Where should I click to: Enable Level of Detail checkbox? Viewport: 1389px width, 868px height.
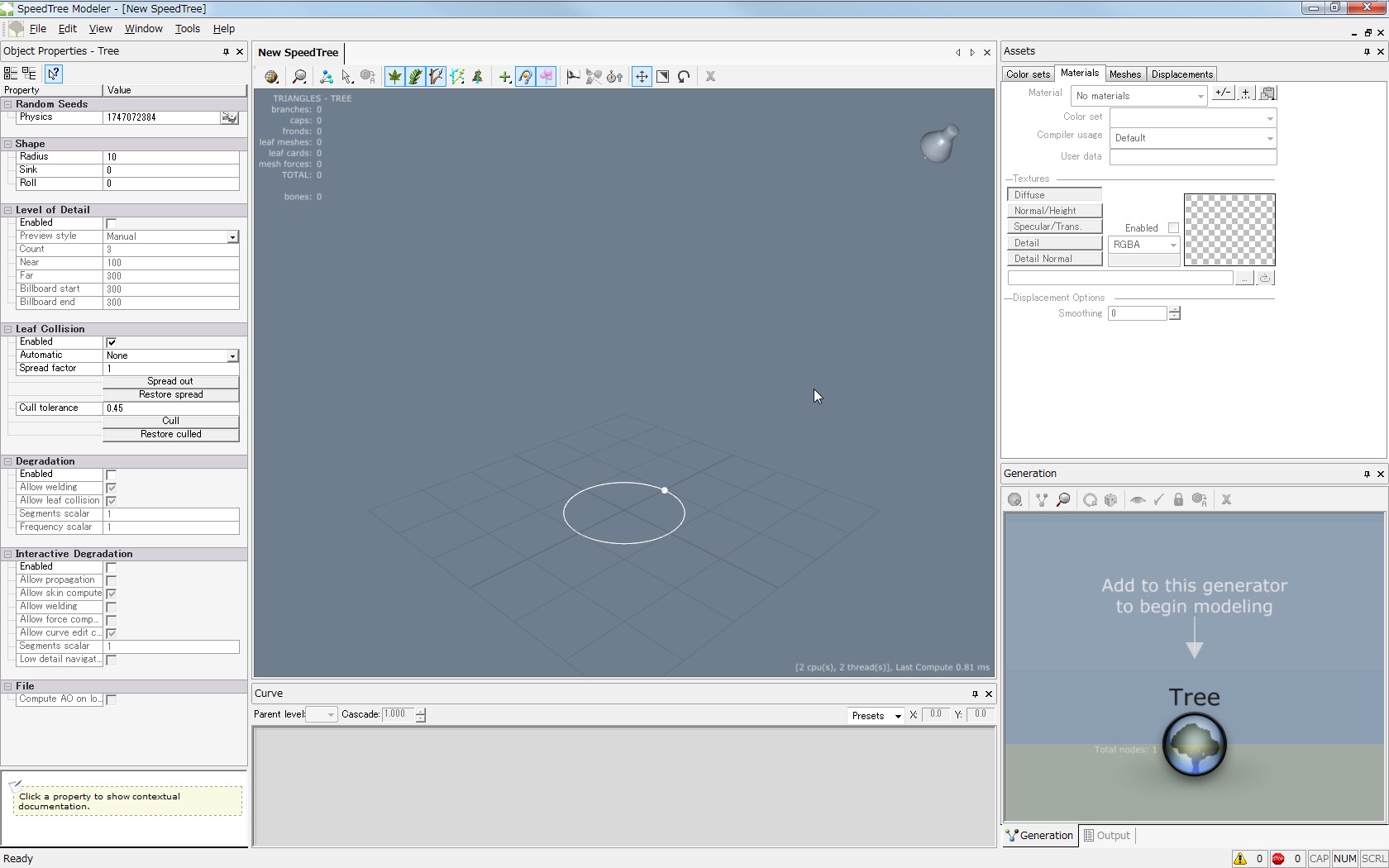click(x=112, y=223)
